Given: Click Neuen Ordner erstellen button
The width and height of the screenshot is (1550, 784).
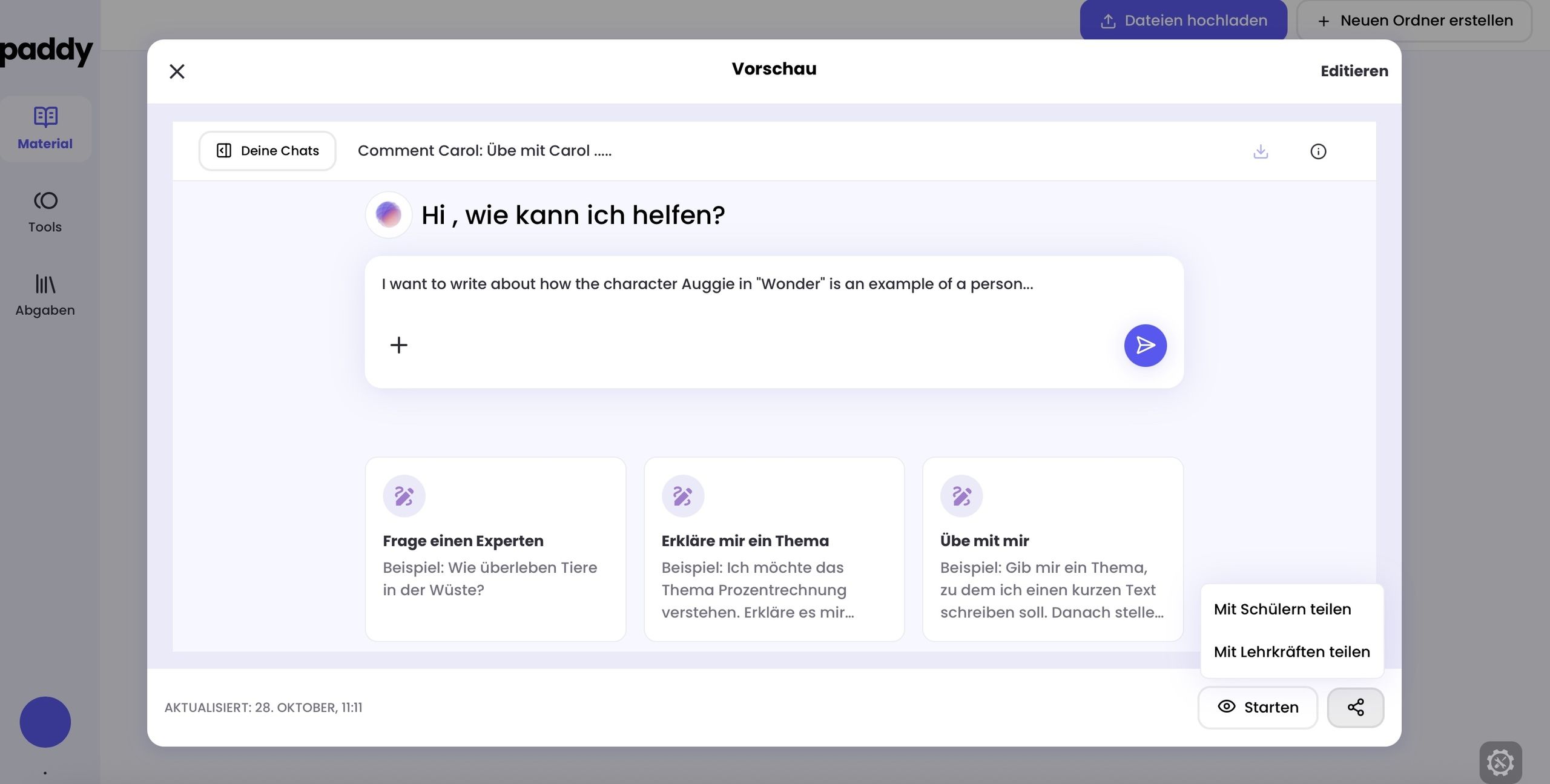Looking at the screenshot, I should 1414,21.
